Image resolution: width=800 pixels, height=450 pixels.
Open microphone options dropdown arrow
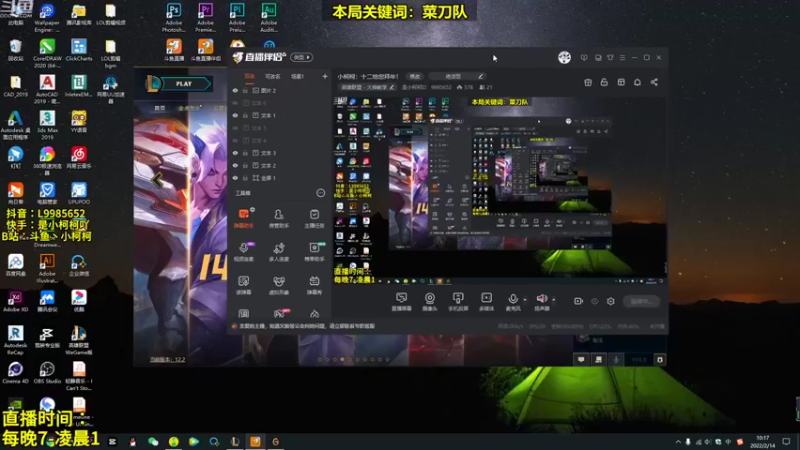[x=525, y=299]
